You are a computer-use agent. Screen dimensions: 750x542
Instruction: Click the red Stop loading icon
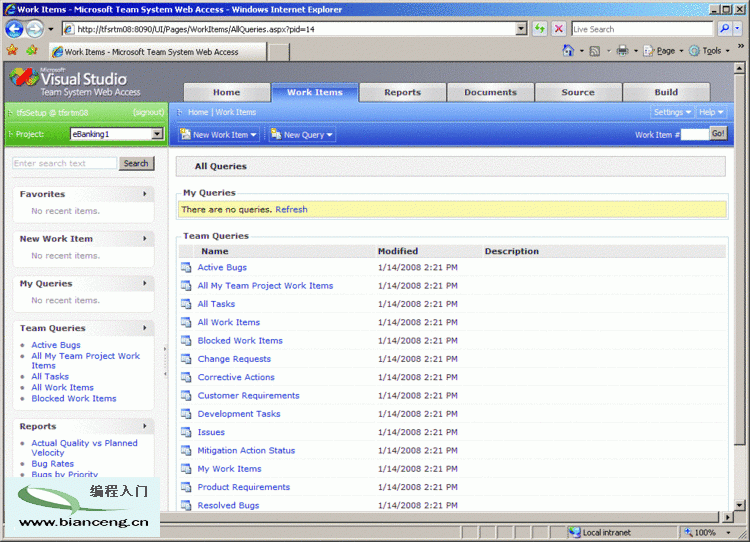point(558,29)
